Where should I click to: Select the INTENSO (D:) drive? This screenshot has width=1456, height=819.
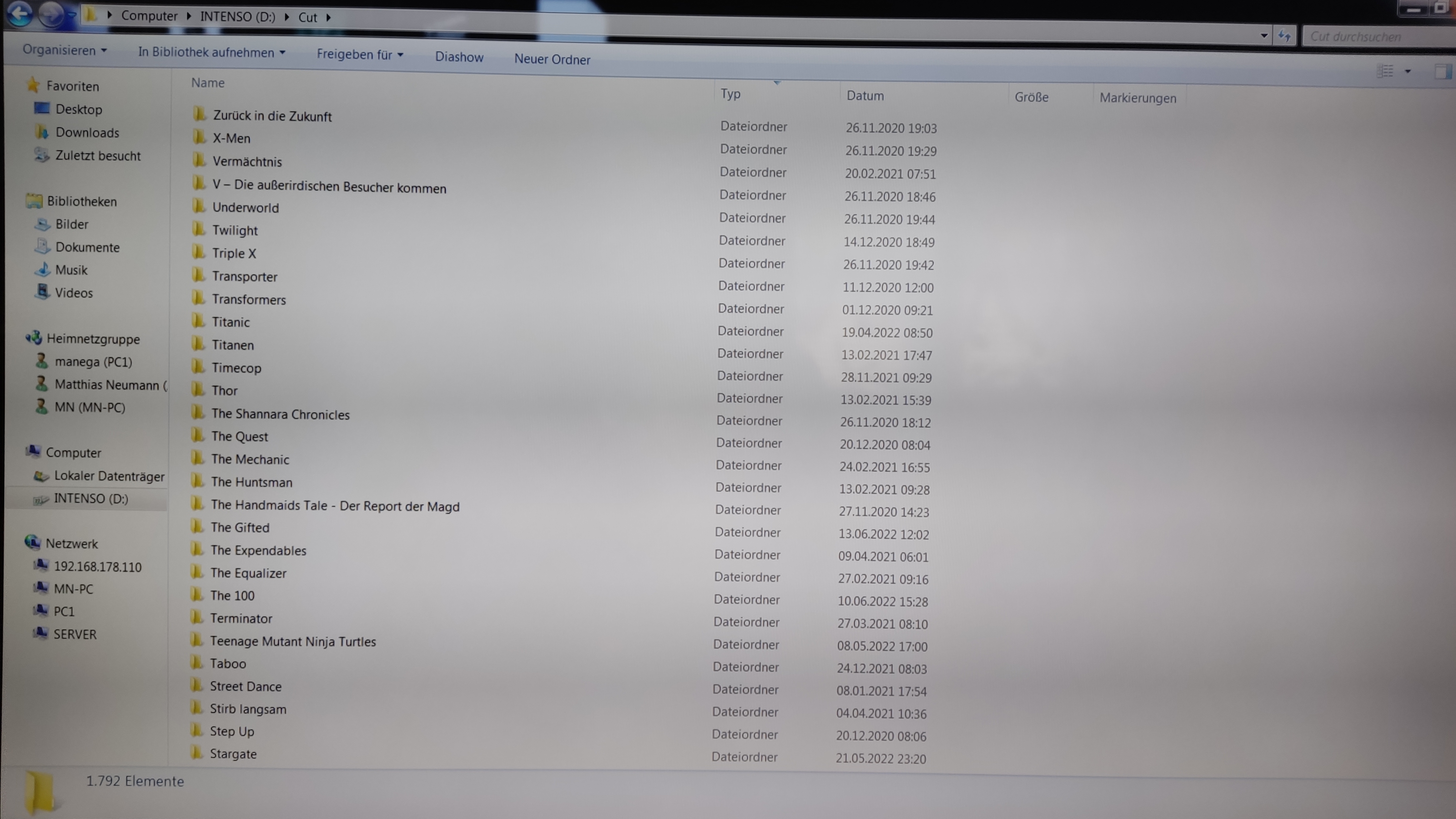click(x=90, y=499)
